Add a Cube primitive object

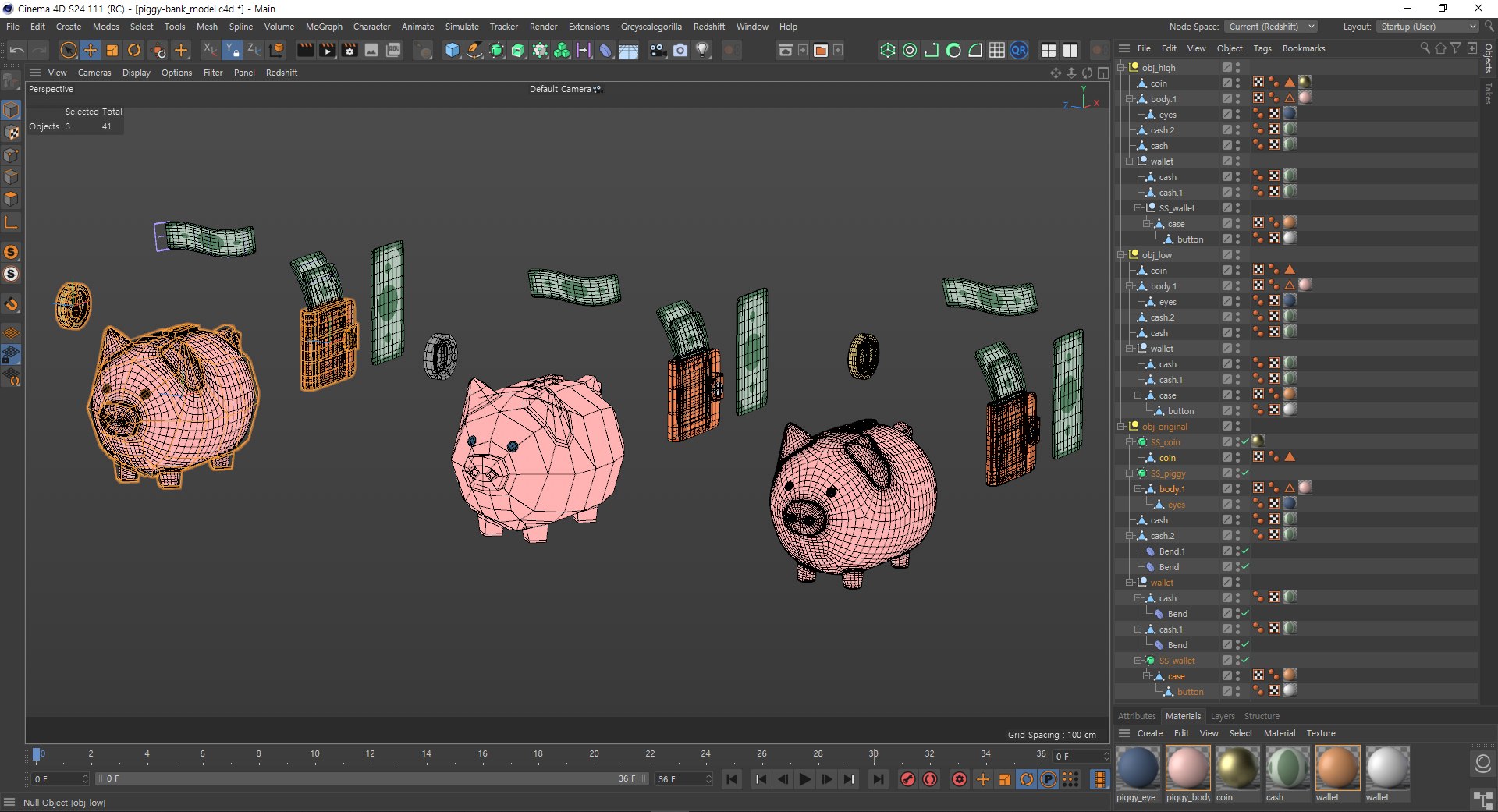pos(453,51)
